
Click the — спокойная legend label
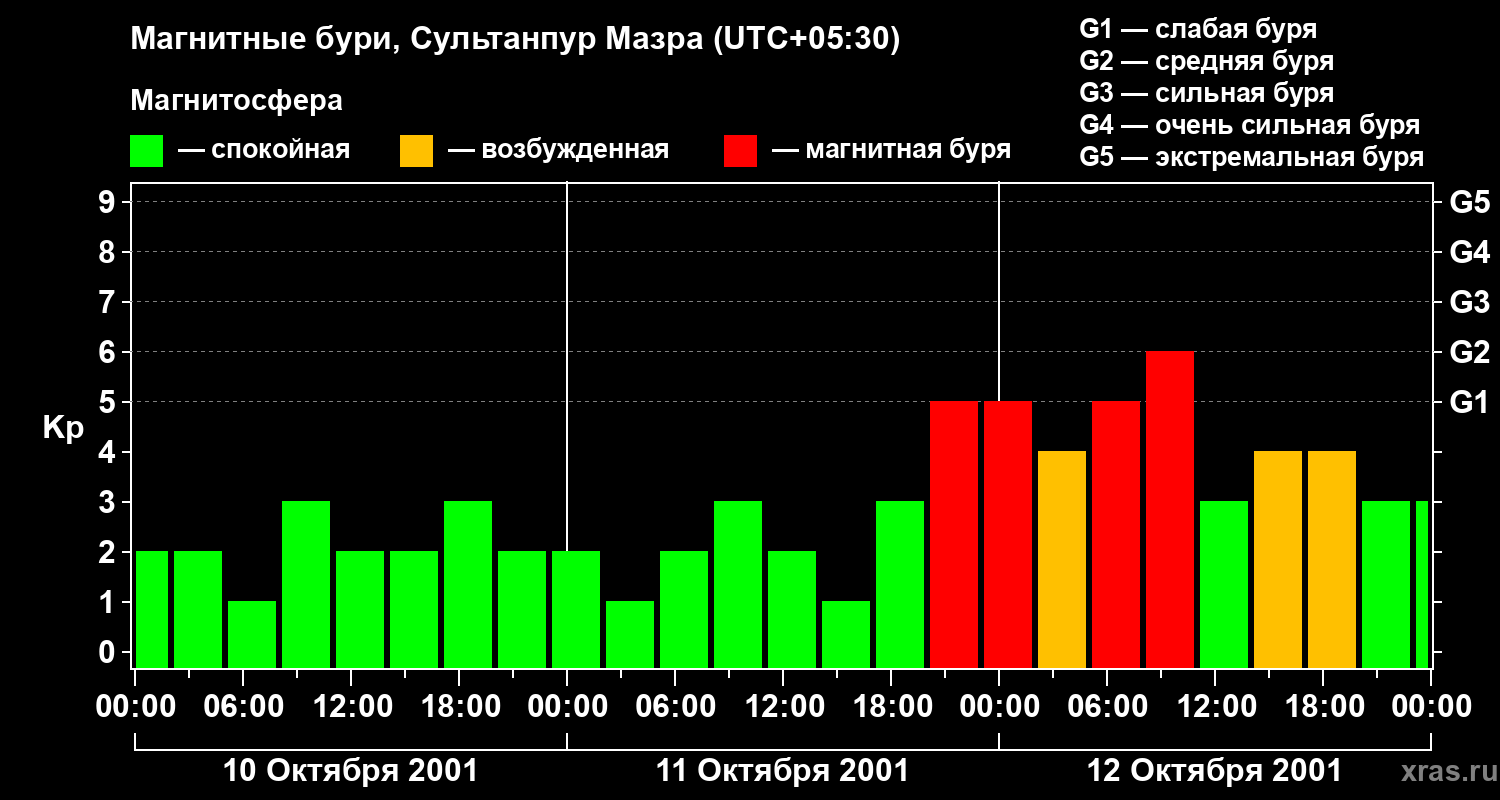pyautogui.click(x=264, y=151)
